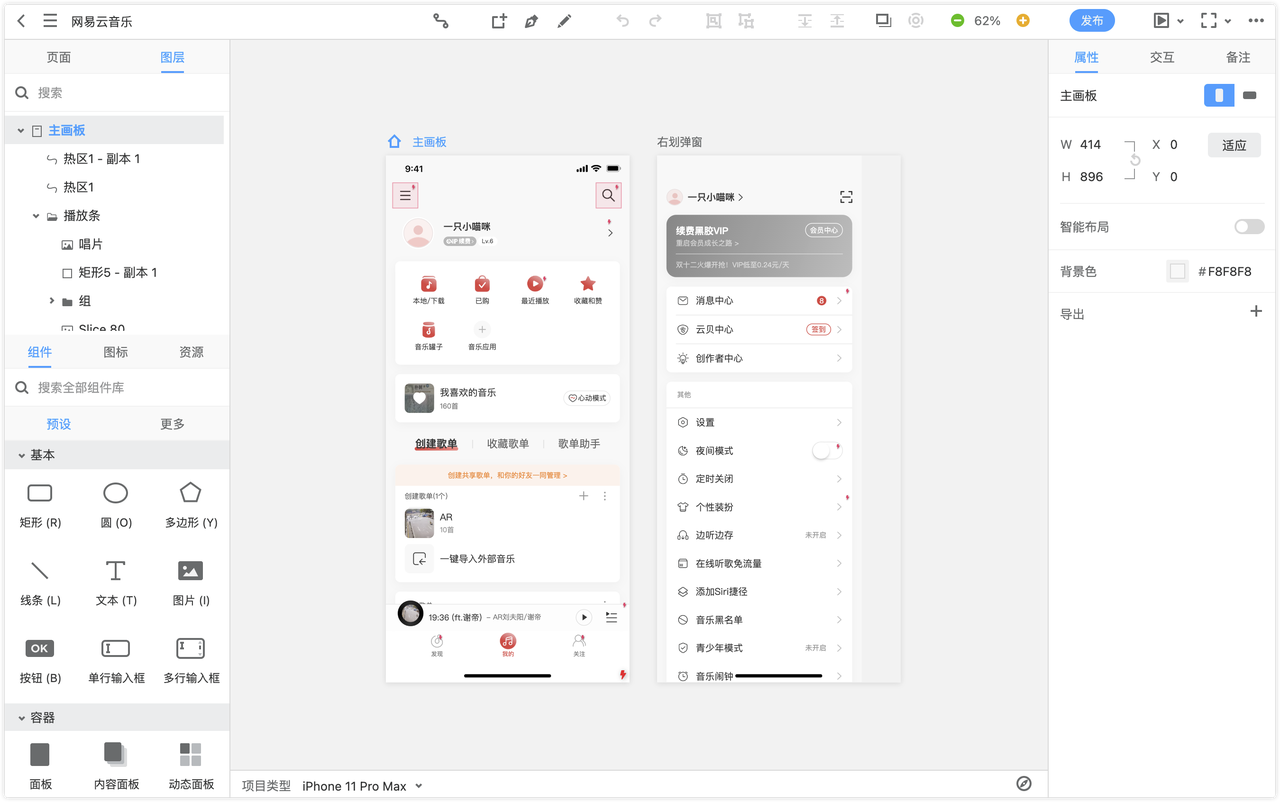Open the 备注 notes tab

1238,58
